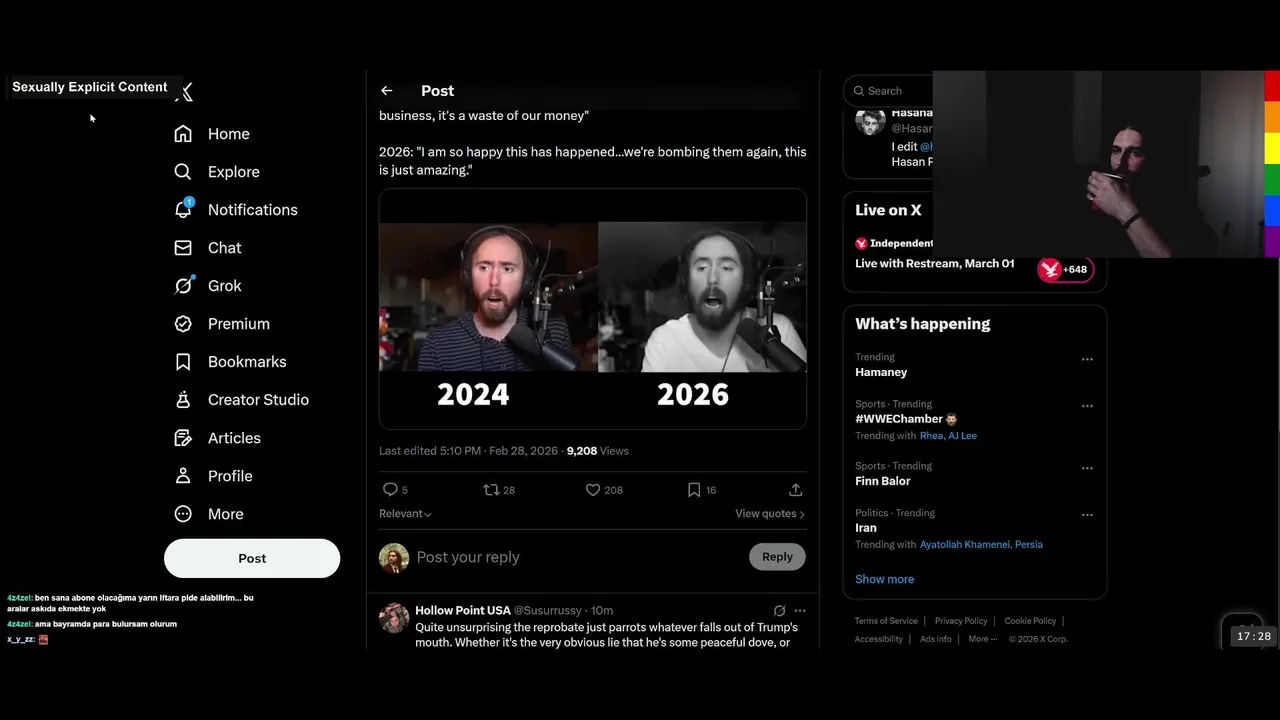1280x720 pixels.
Task: Open options for Hamaney trend
Action: point(1087,359)
